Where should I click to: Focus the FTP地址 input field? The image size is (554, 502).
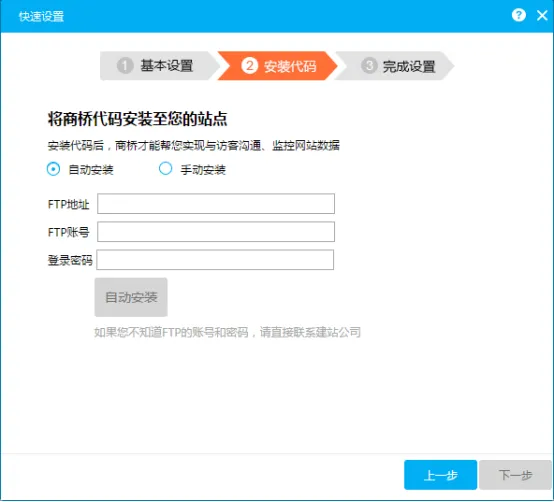[216, 203]
